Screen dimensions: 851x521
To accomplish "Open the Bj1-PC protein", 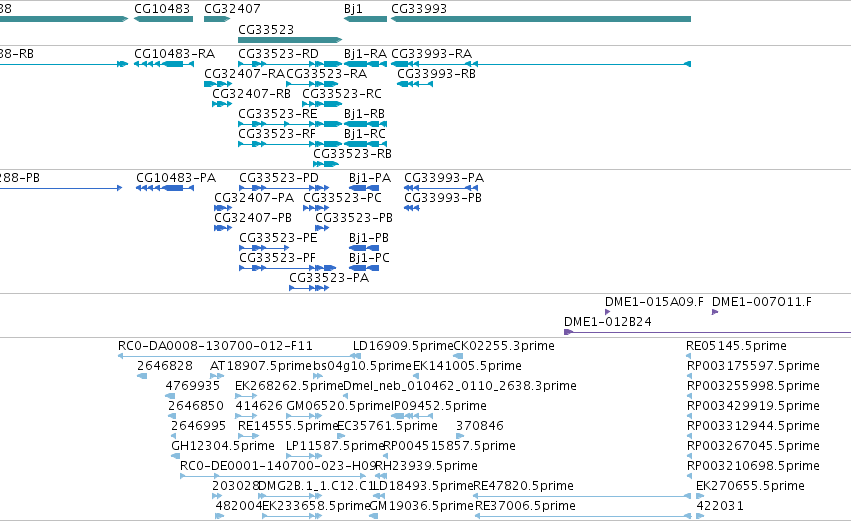I will point(364,269).
